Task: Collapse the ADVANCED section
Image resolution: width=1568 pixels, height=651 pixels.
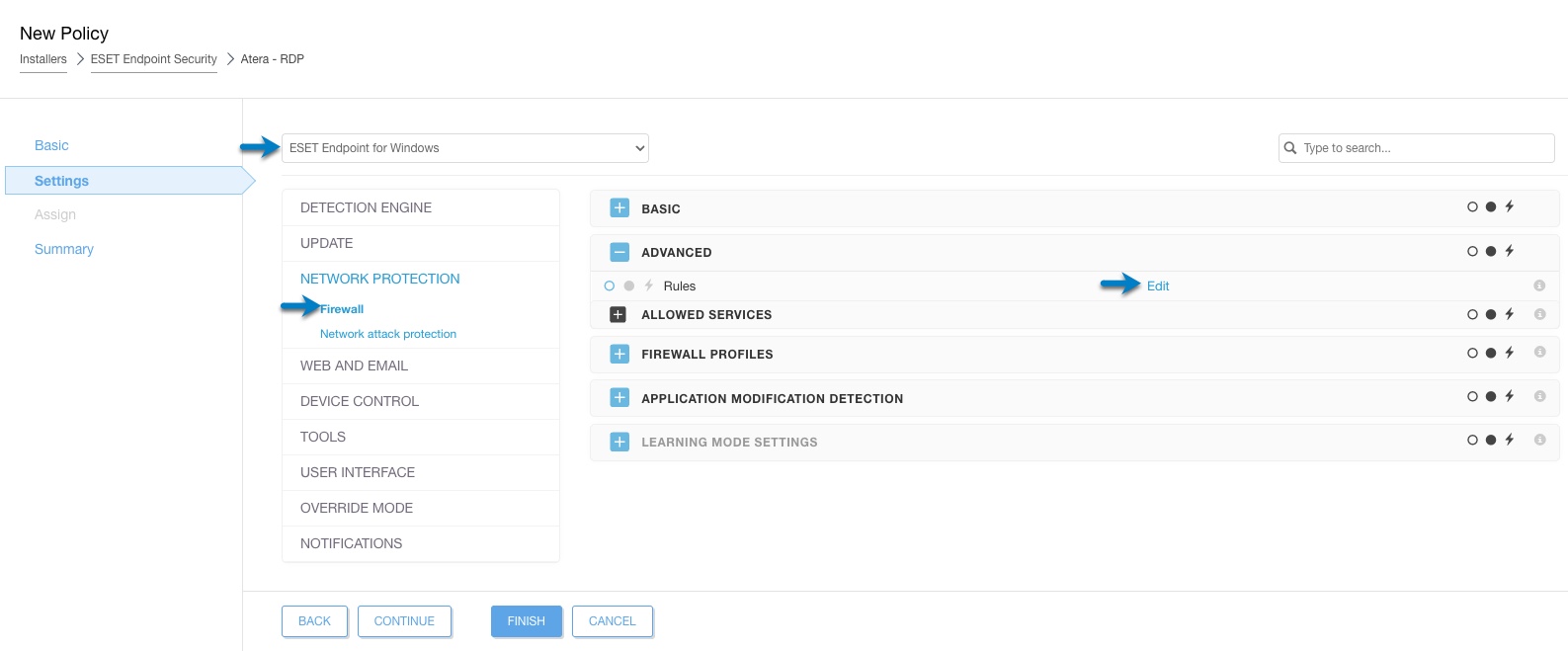Action: click(619, 252)
